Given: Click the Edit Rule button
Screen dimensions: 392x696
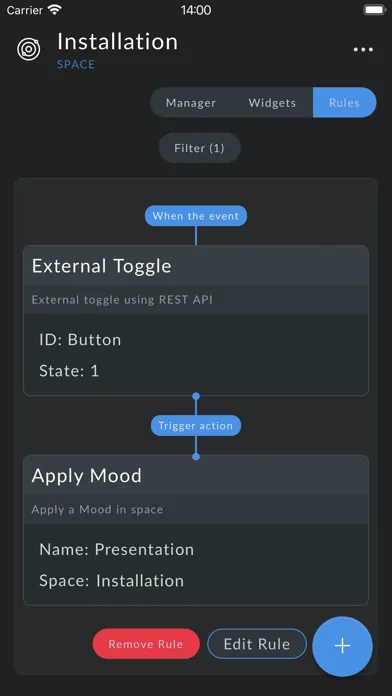Looking at the screenshot, I should 257,644.
